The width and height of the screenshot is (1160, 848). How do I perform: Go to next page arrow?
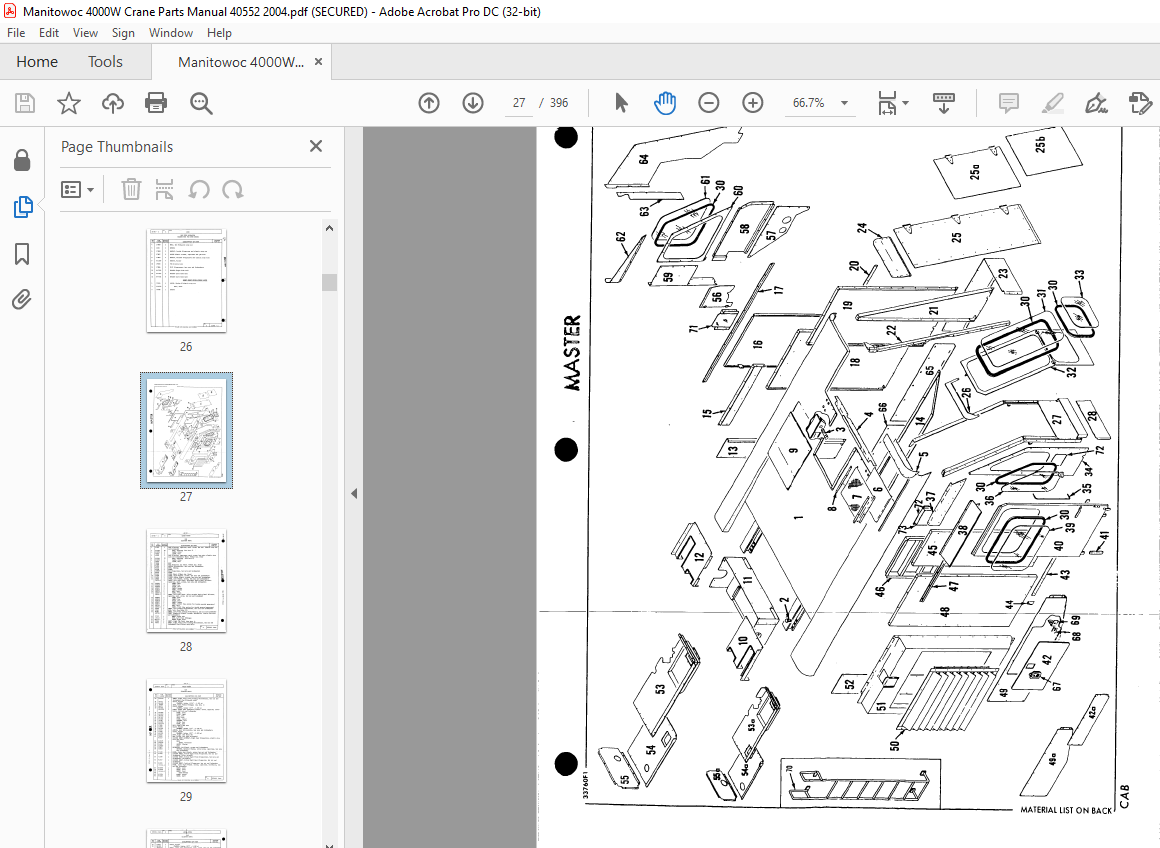click(x=473, y=103)
